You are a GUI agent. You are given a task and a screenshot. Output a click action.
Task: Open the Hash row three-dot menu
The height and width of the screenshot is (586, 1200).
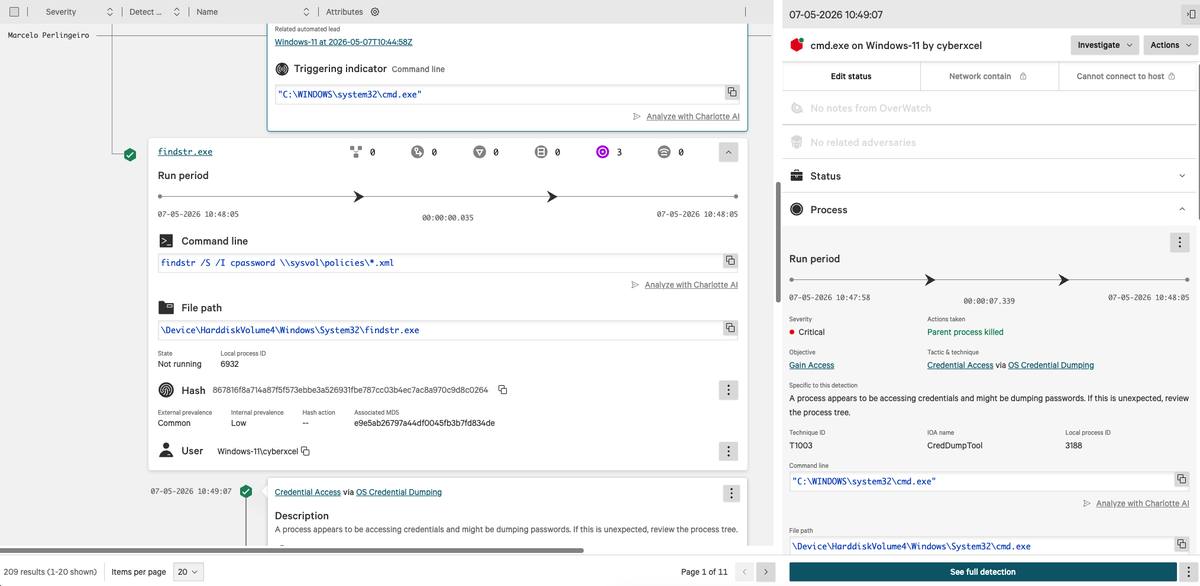(x=728, y=390)
